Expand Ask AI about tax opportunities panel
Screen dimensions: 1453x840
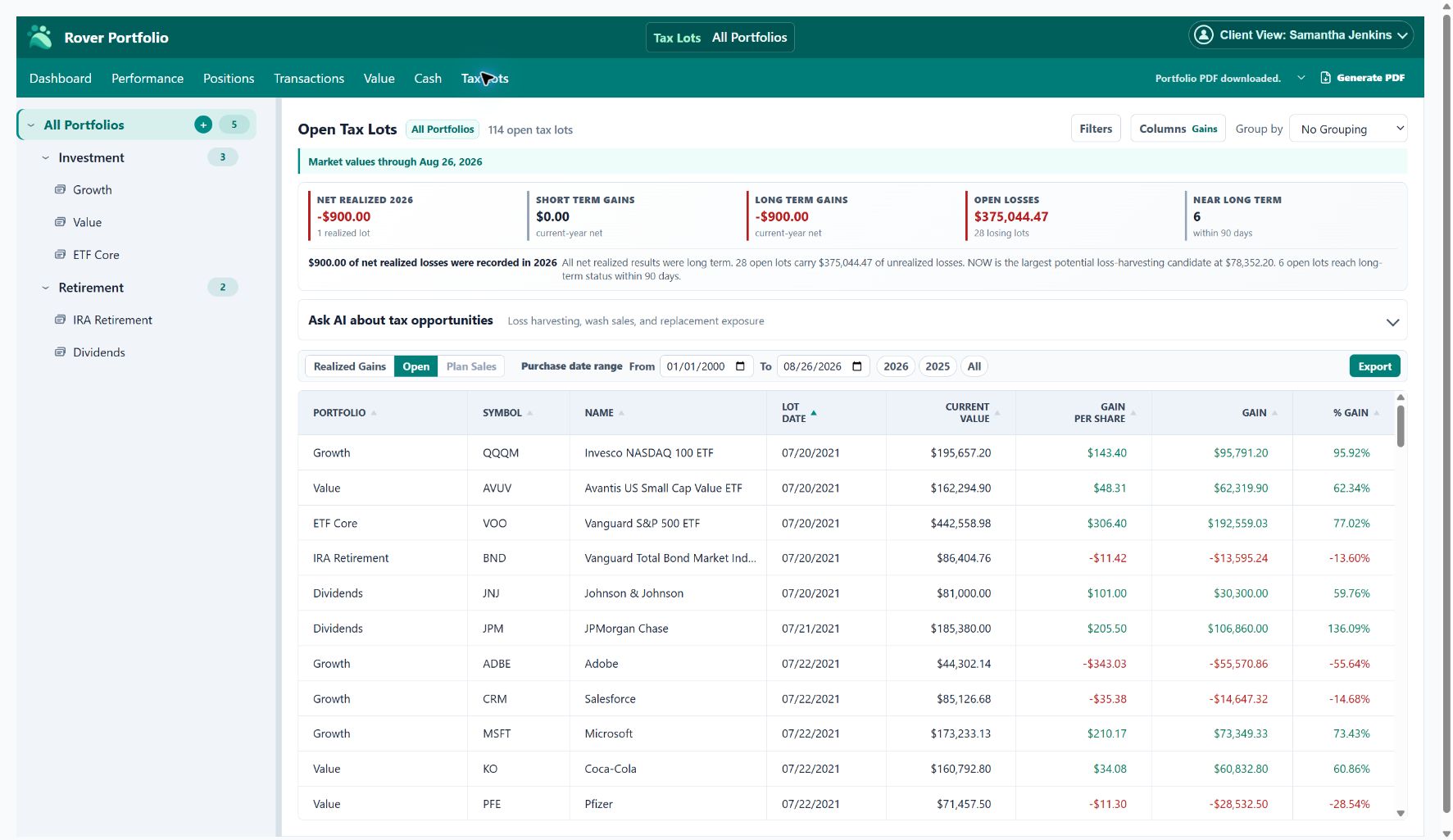click(x=1392, y=322)
